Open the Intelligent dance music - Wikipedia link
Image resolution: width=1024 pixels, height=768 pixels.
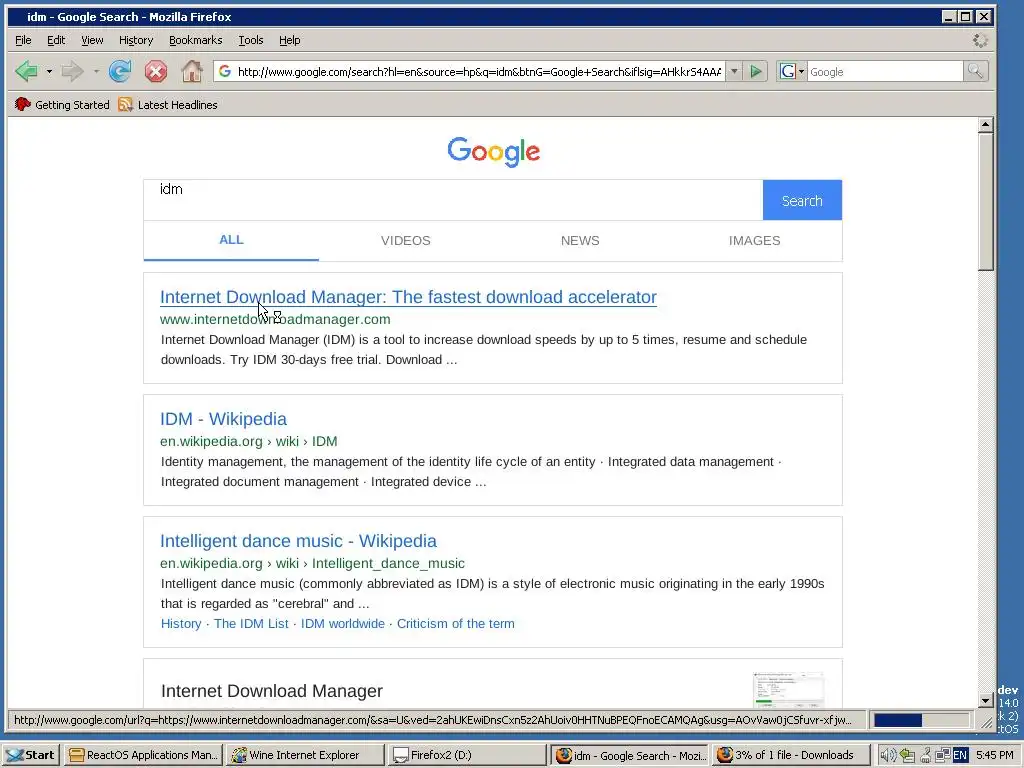coord(298,541)
